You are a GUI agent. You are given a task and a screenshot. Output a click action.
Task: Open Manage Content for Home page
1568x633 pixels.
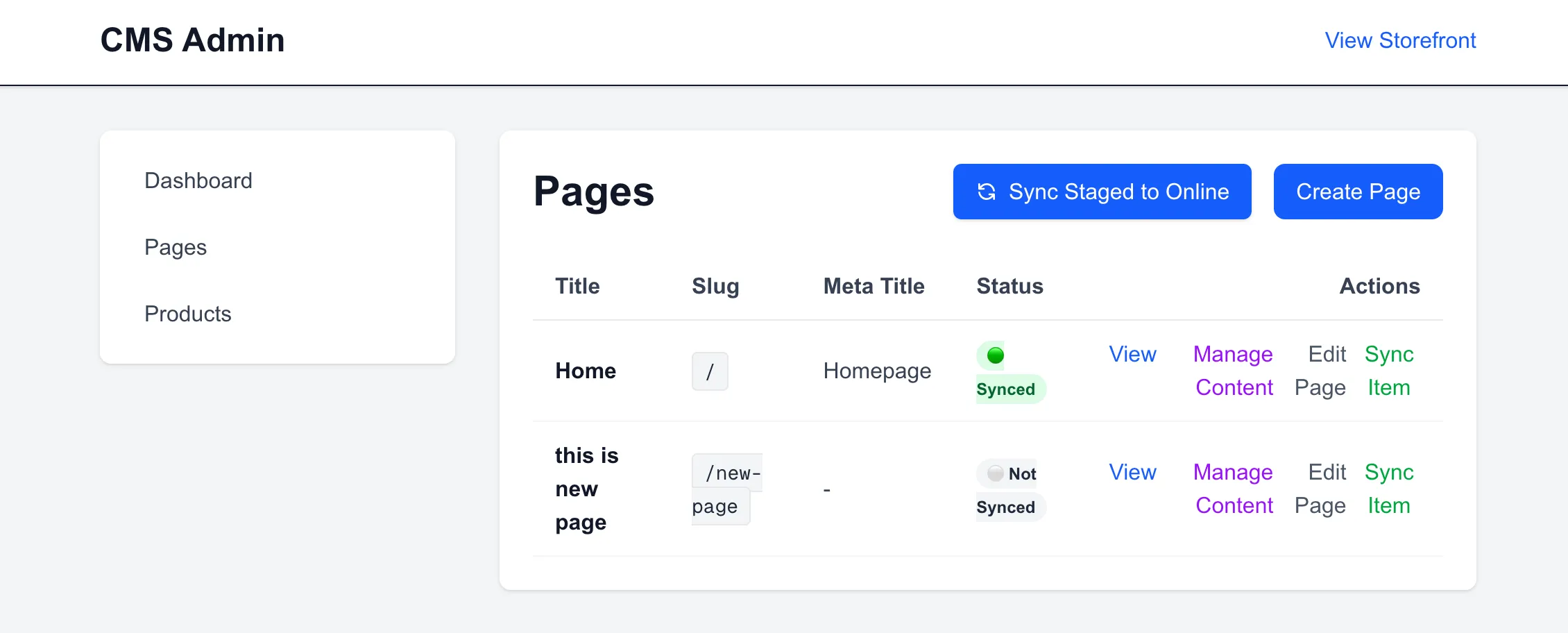(1234, 371)
